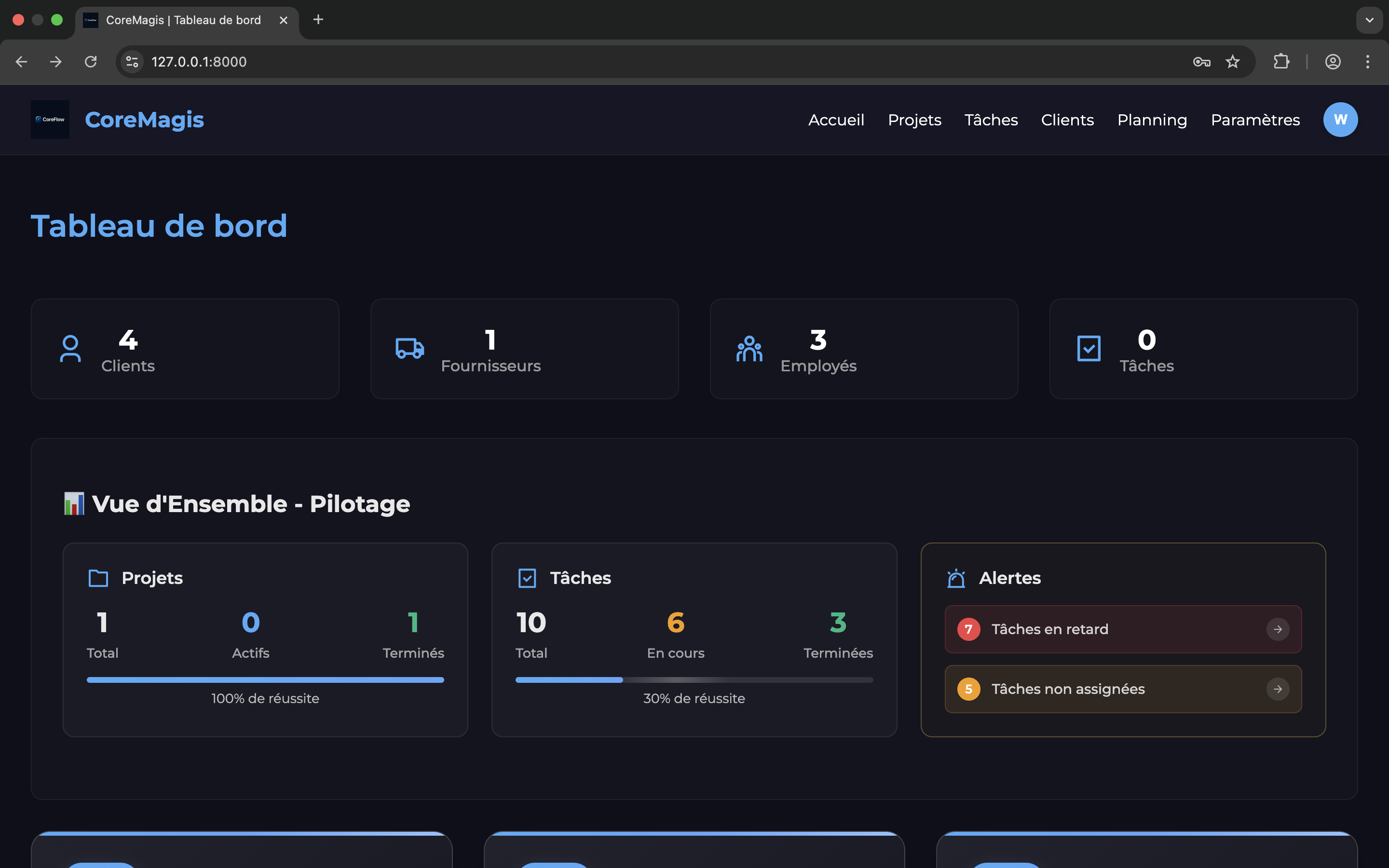Click the Alertes siren icon
The image size is (1389, 868).
956,578
